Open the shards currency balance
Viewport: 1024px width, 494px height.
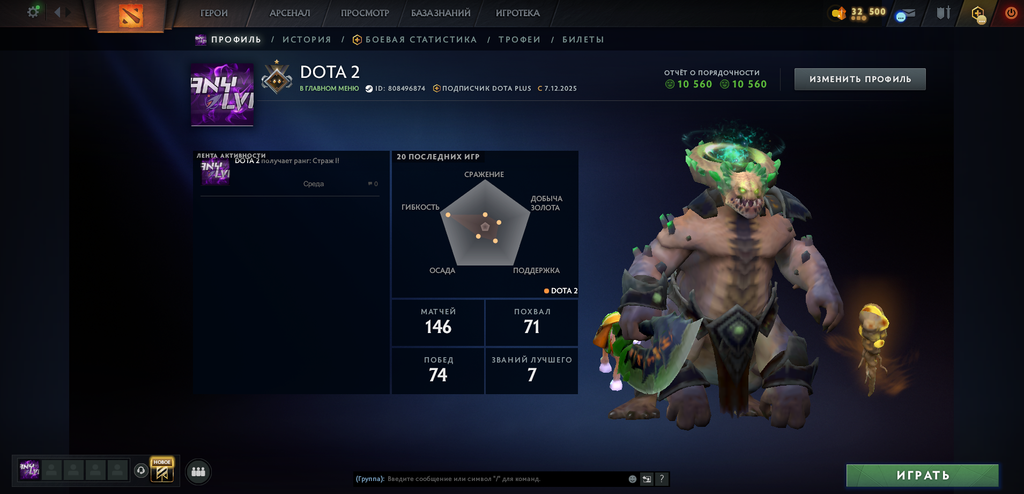point(859,12)
